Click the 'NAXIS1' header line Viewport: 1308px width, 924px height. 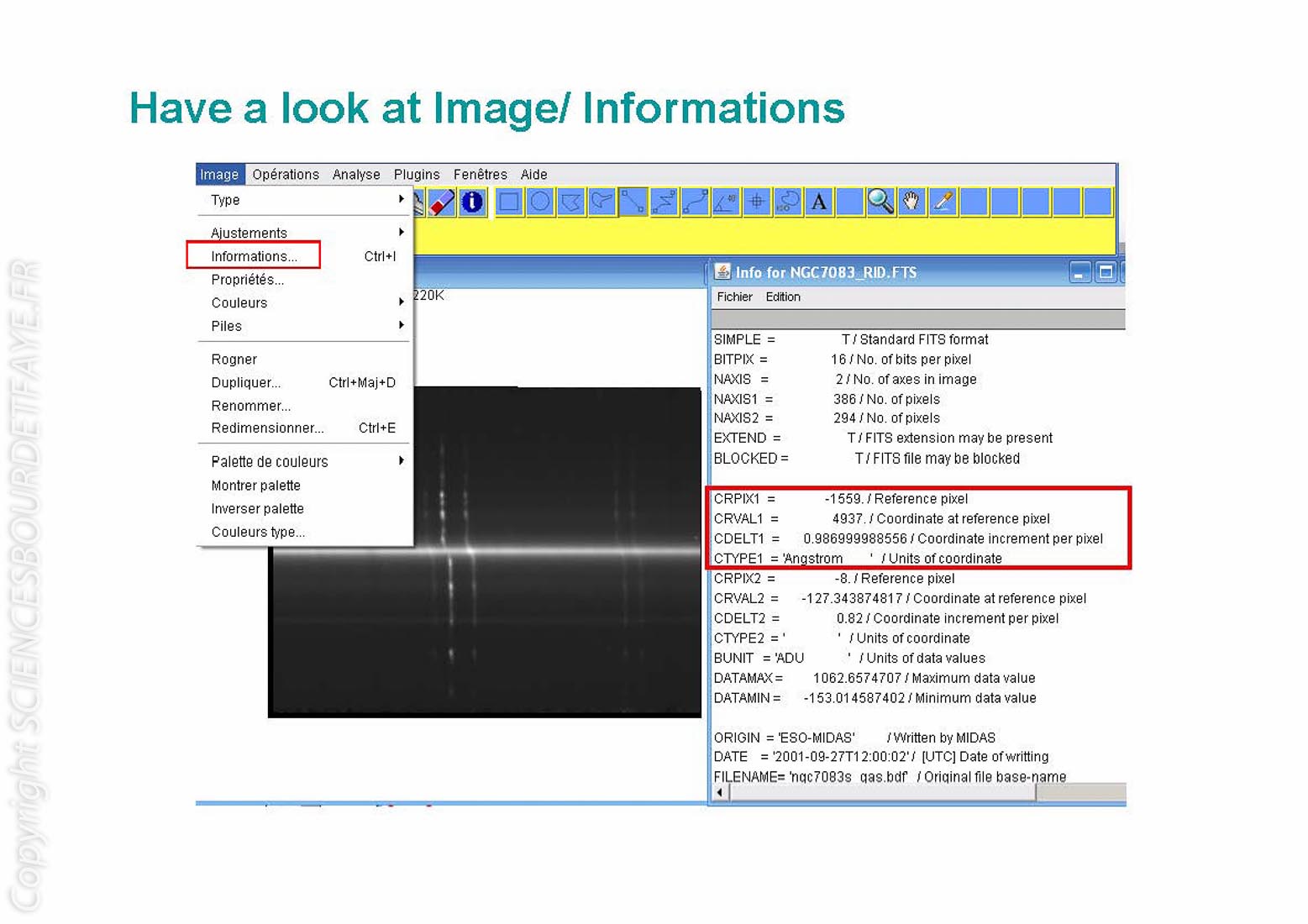click(x=827, y=399)
